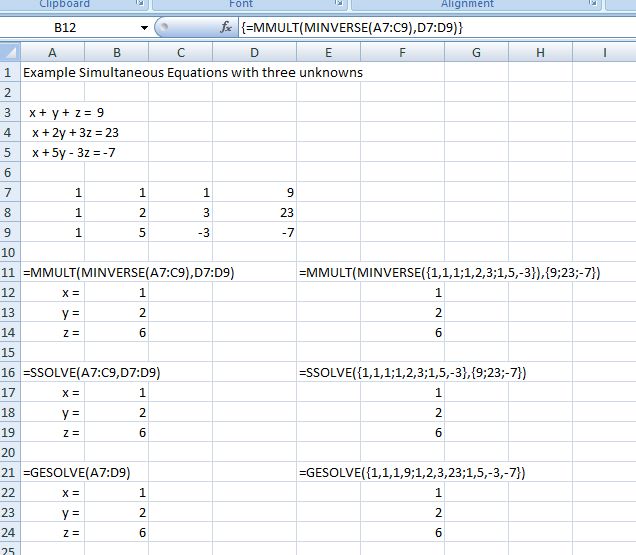Select column B header
Screen dimensions: 636x555
click(x=117, y=53)
